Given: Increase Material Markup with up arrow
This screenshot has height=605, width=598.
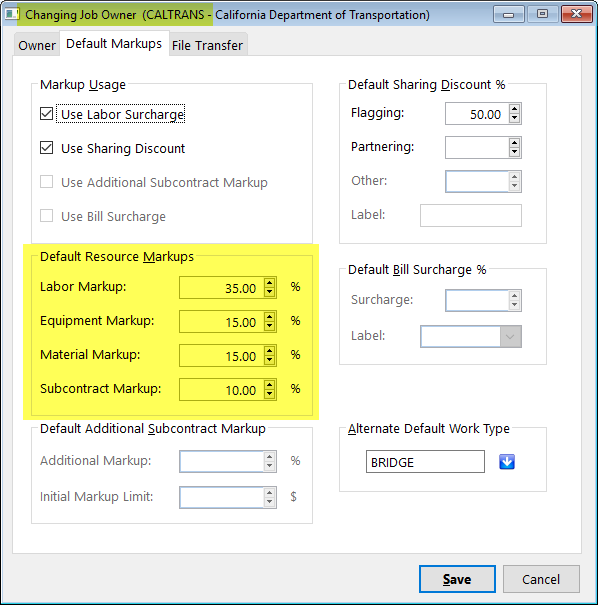Looking at the screenshot, I should point(270,351).
